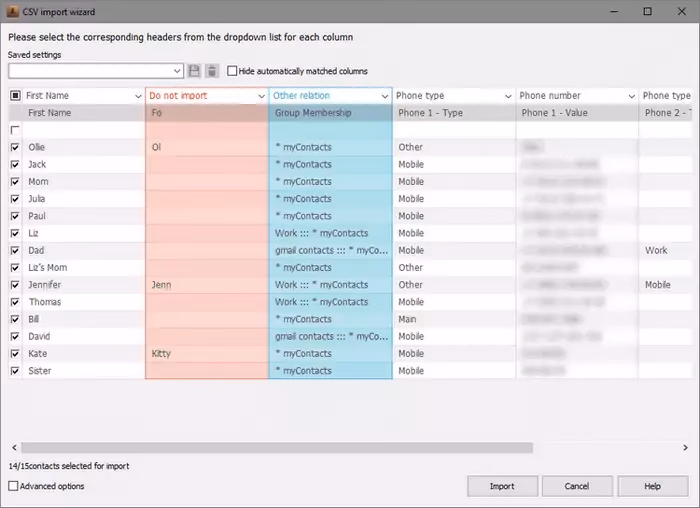Click the Work phone type in Dad's row

point(666,250)
